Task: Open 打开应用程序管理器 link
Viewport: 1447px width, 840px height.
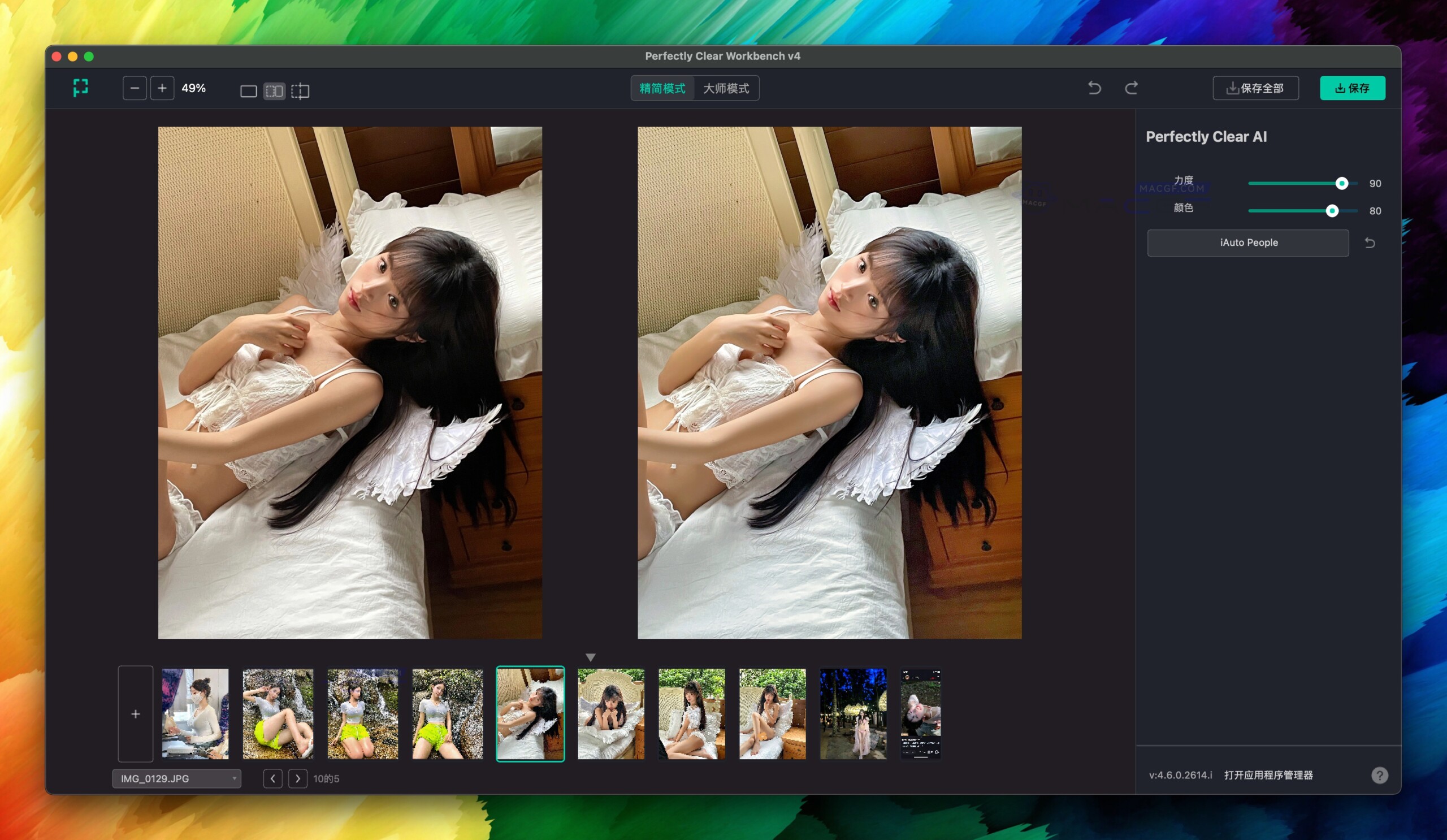Action: coord(1268,775)
